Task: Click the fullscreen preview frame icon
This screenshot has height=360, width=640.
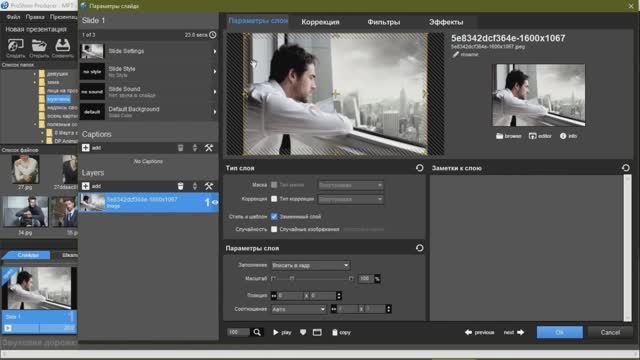Action: 317,332
